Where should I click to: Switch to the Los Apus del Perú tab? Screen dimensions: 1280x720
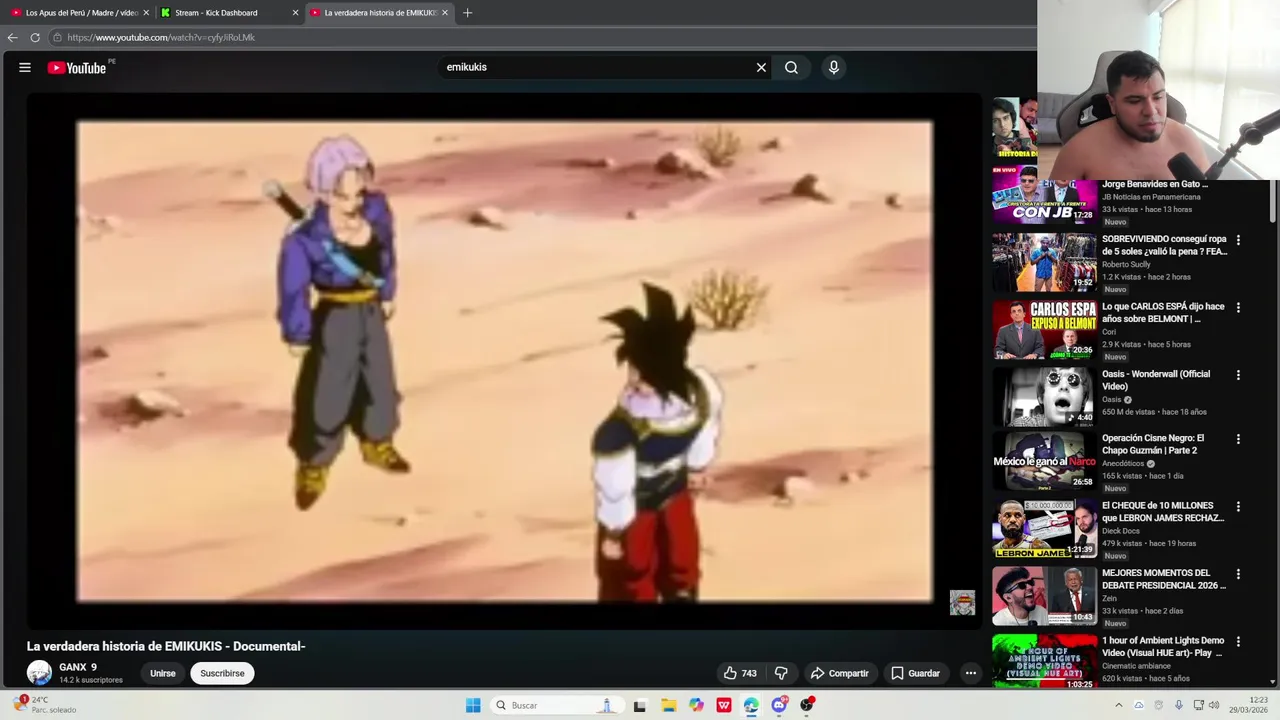81,13
